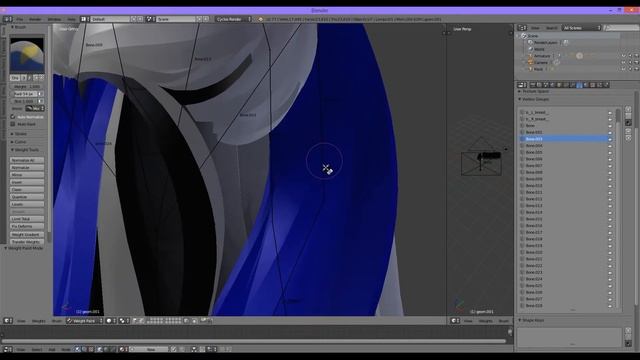Screen dimensions: 640x360
Task: Click the Weight Gradient button
Action: tap(27, 235)
